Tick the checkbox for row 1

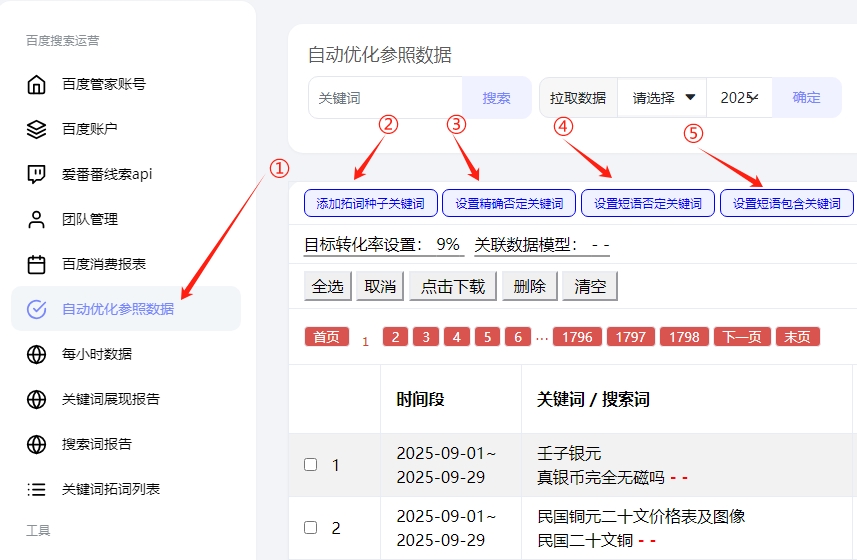click(310, 465)
